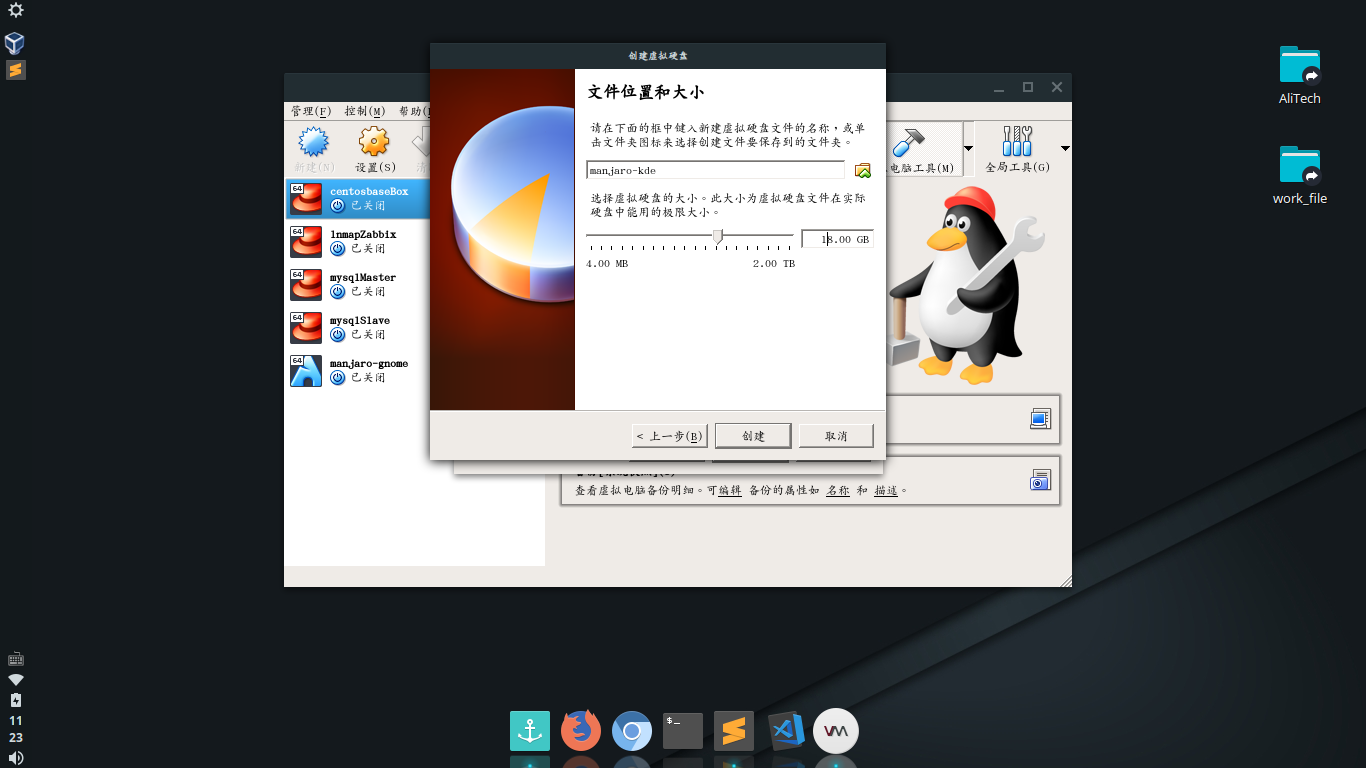1366x768 pixels.
Task: Launch Firefox from the dock
Action: pos(581,731)
